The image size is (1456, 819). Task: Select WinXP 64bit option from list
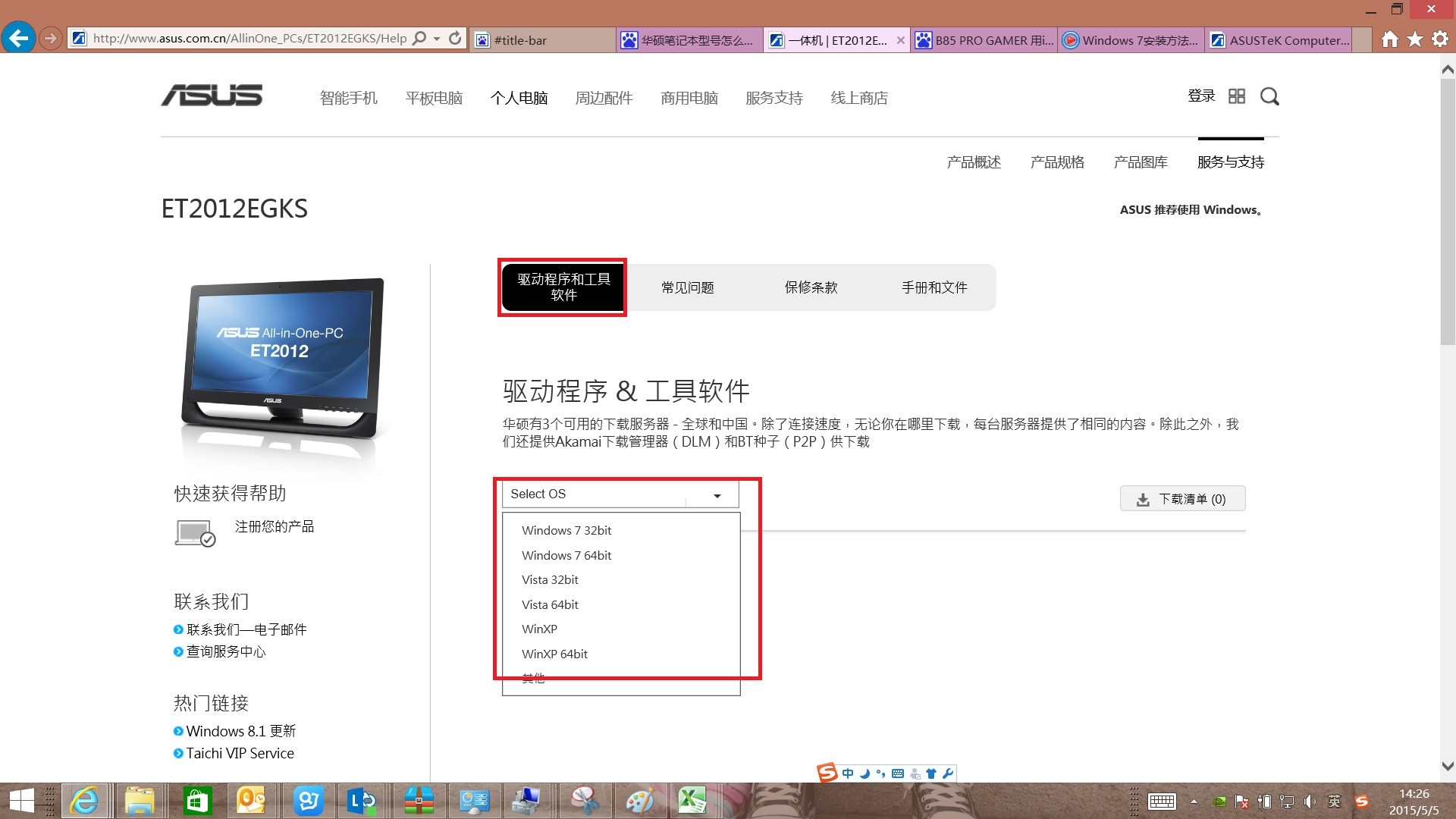tap(554, 654)
